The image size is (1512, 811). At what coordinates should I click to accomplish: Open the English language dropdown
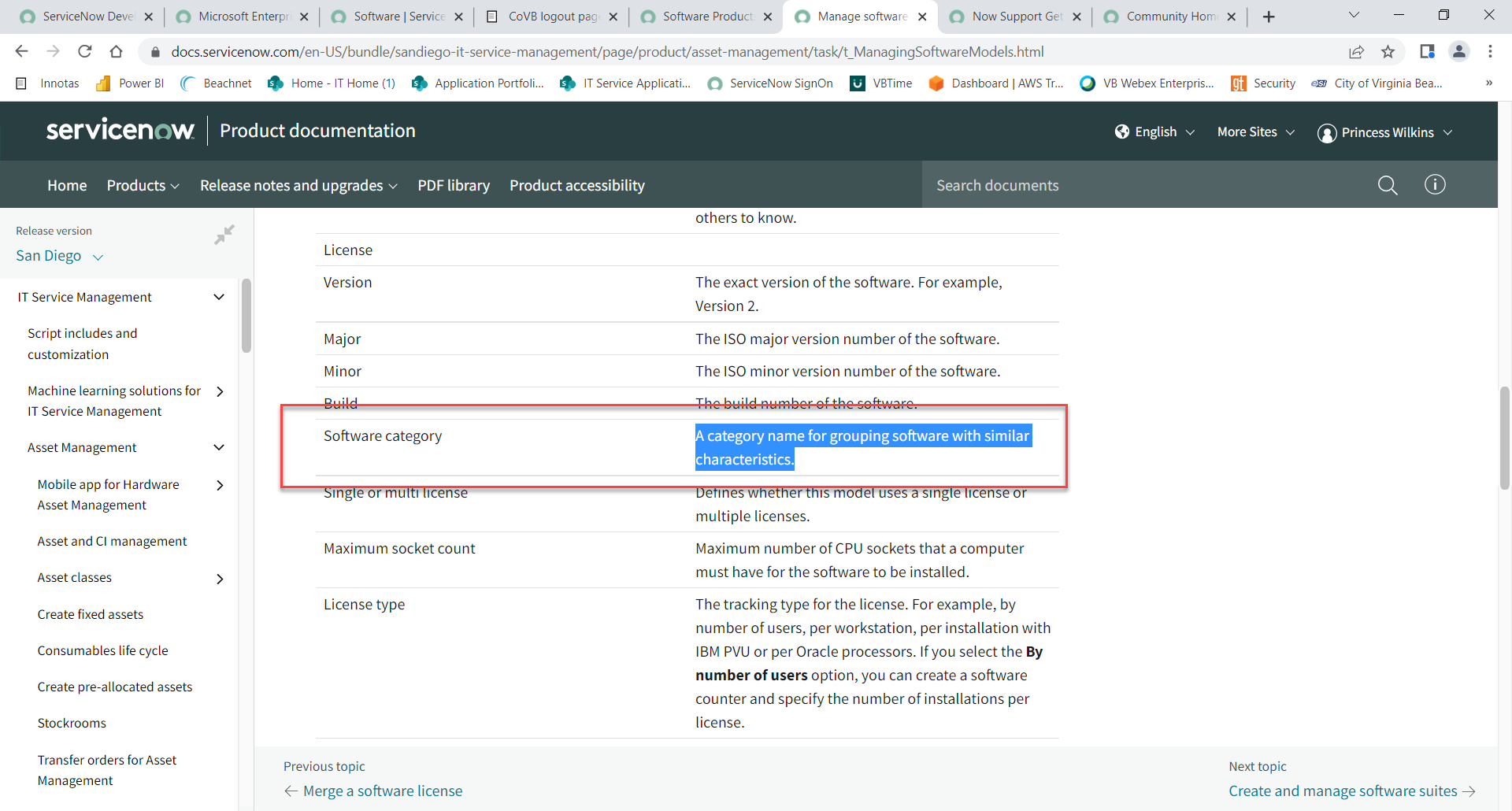click(x=1155, y=132)
